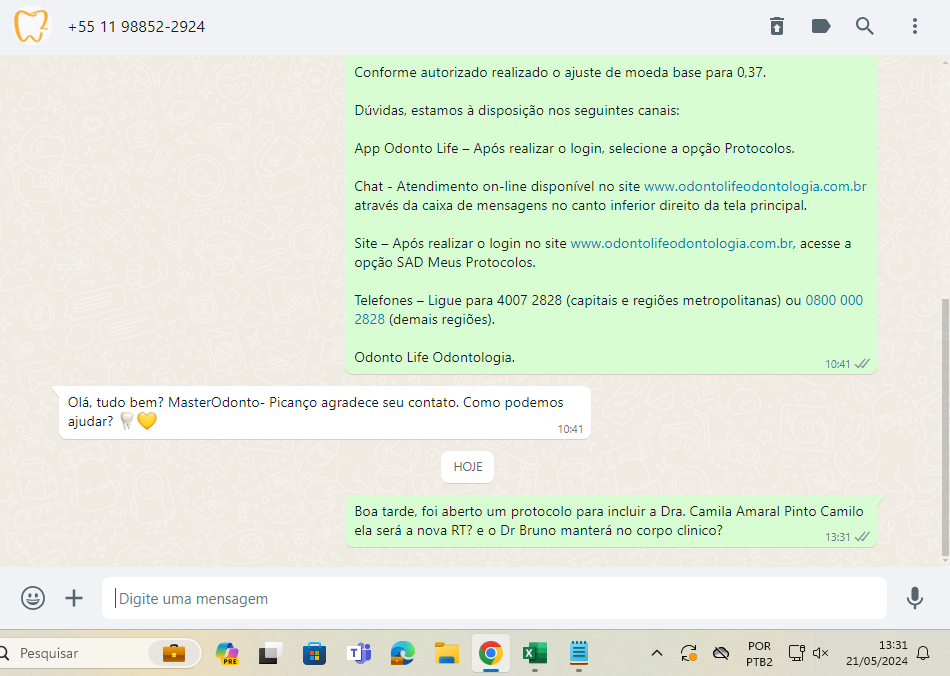Open Microsoft Store from the taskbar
Image resolution: width=950 pixels, height=676 pixels.
pos(314,653)
